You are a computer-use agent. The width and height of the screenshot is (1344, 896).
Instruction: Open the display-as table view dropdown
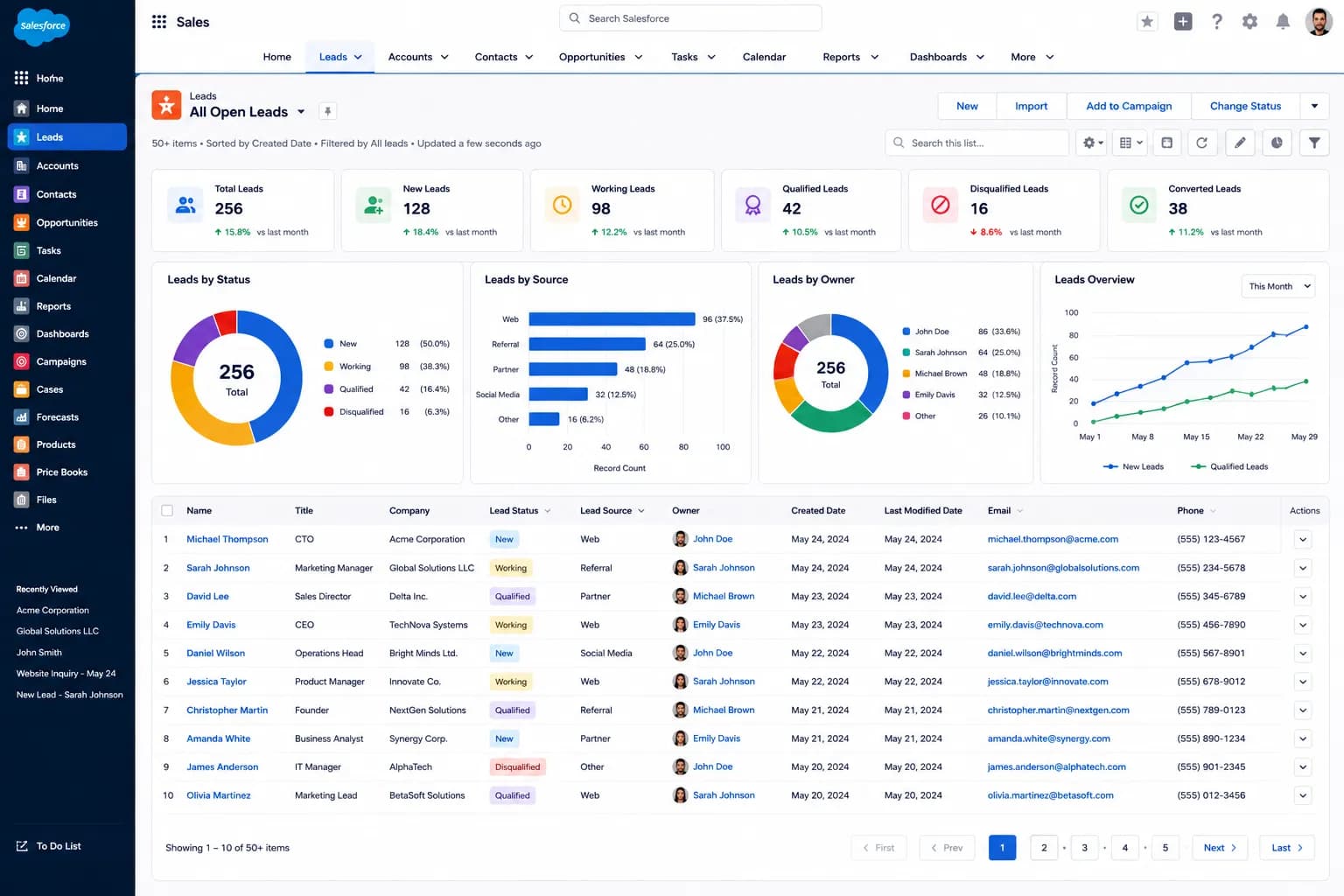[1130, 143]
